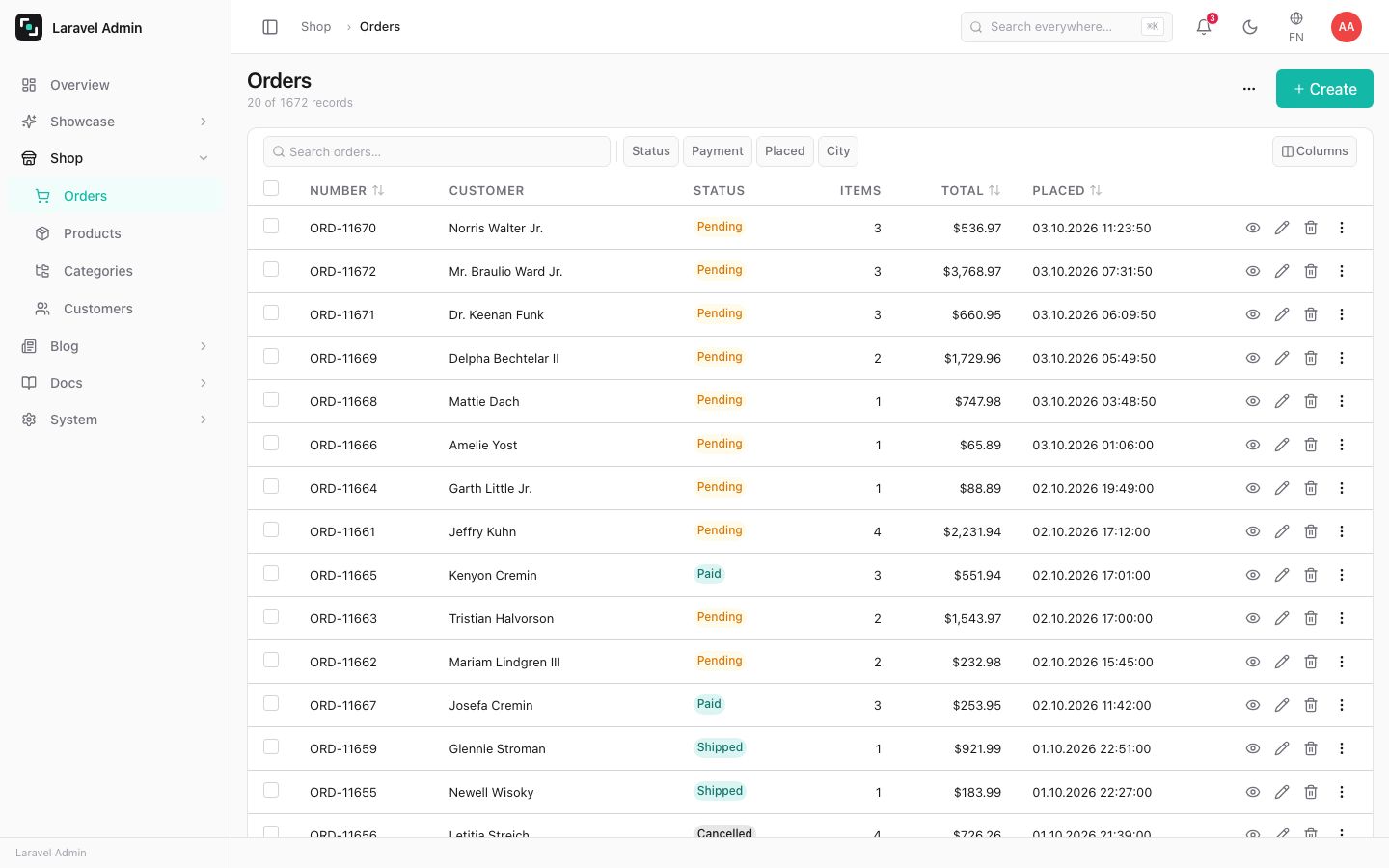Screen dimensions: 1389x868
Task: Open the notifications bell
Action: pyautogui.click(x=1204, y=27)
